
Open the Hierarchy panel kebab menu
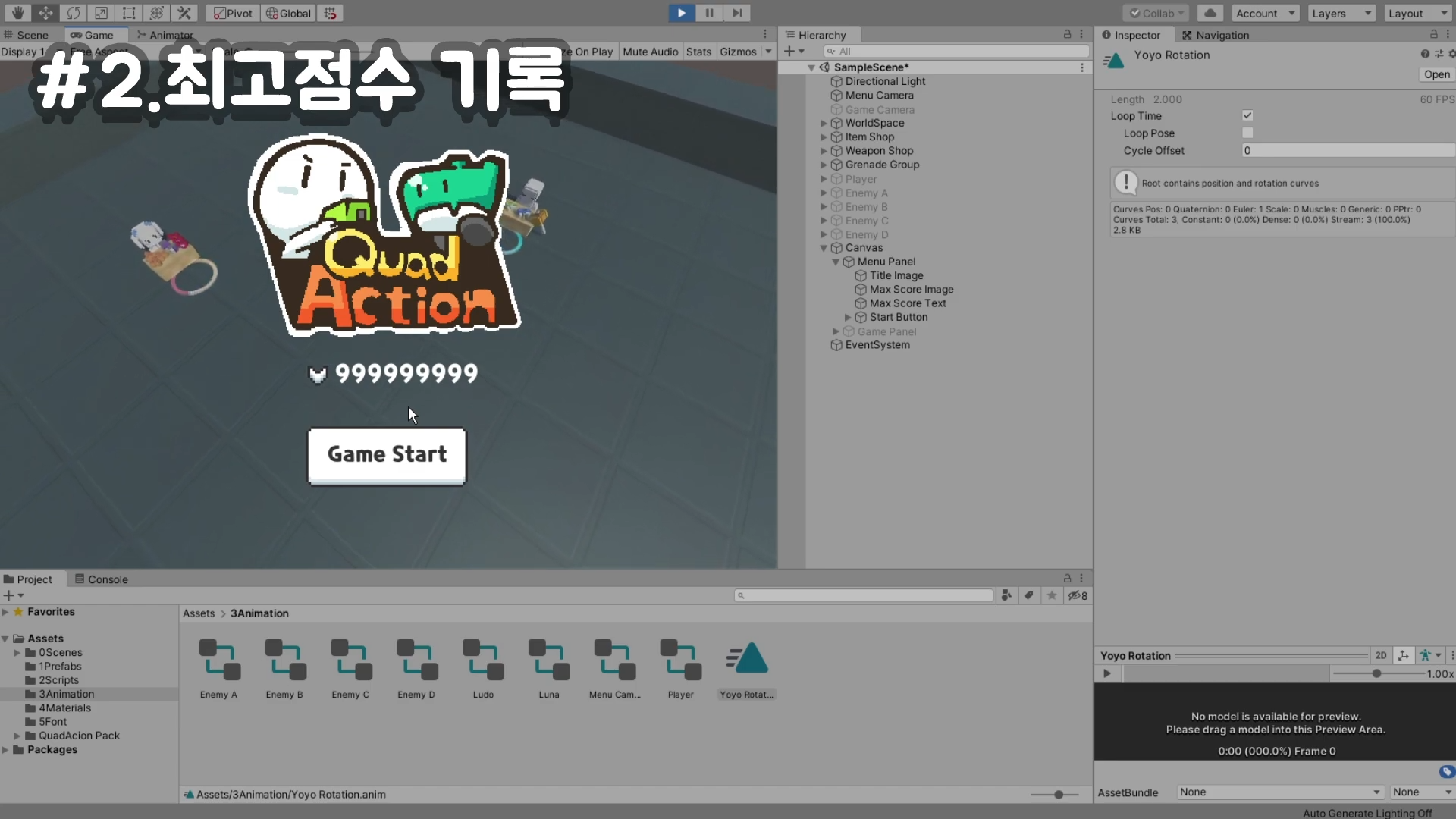[x=1081, y=34]
